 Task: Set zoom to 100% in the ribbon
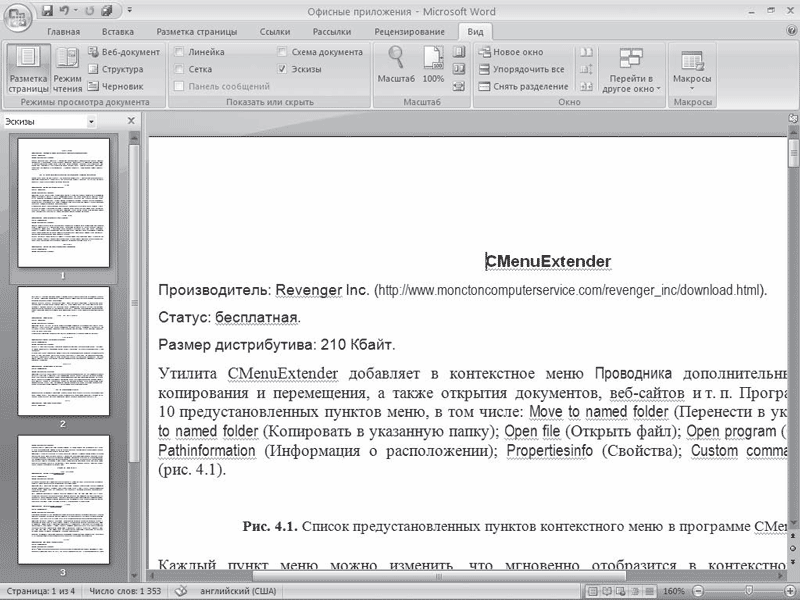tap(433, 64)
